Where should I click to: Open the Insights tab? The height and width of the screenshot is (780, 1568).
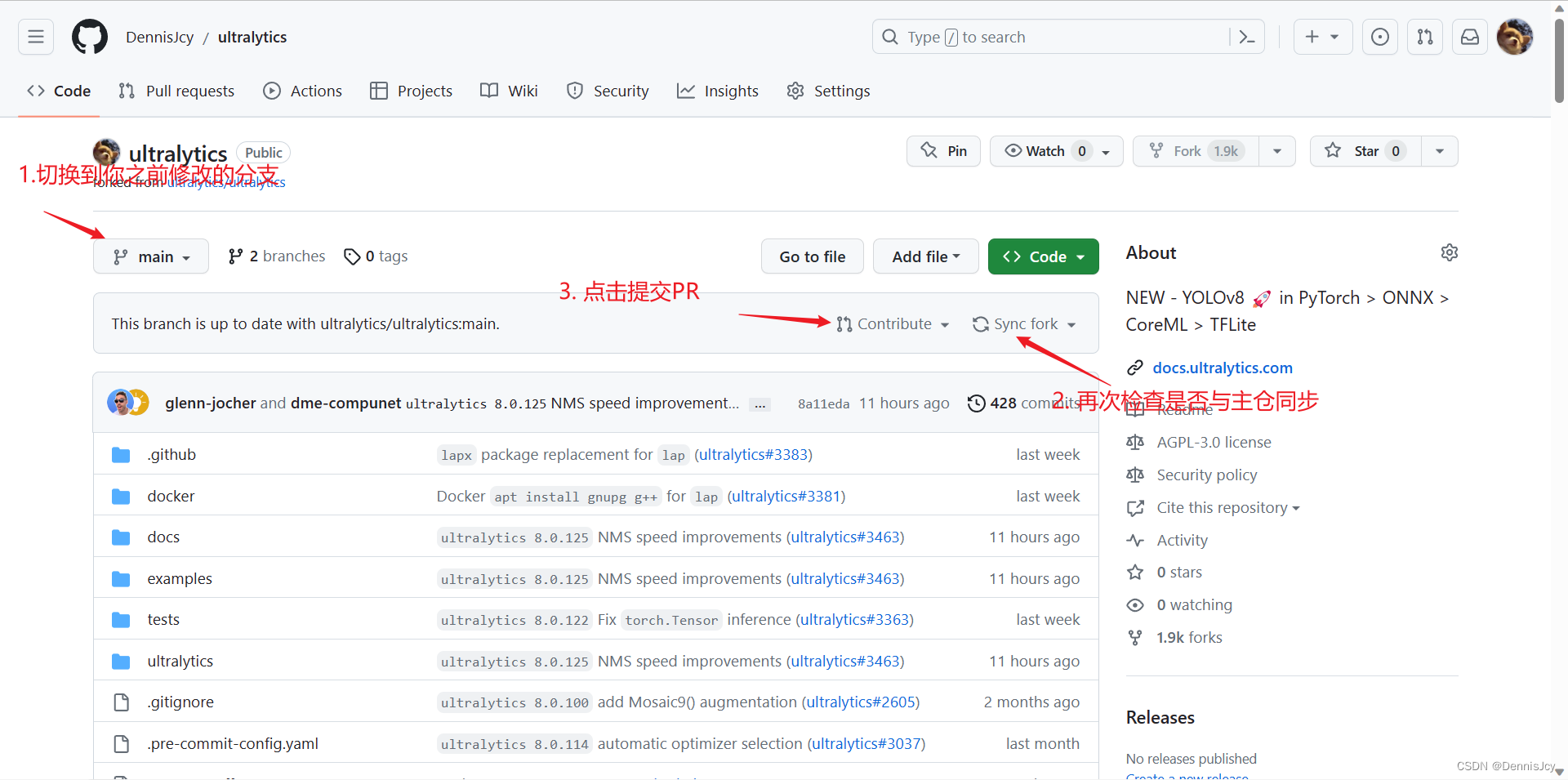(718, 91)
